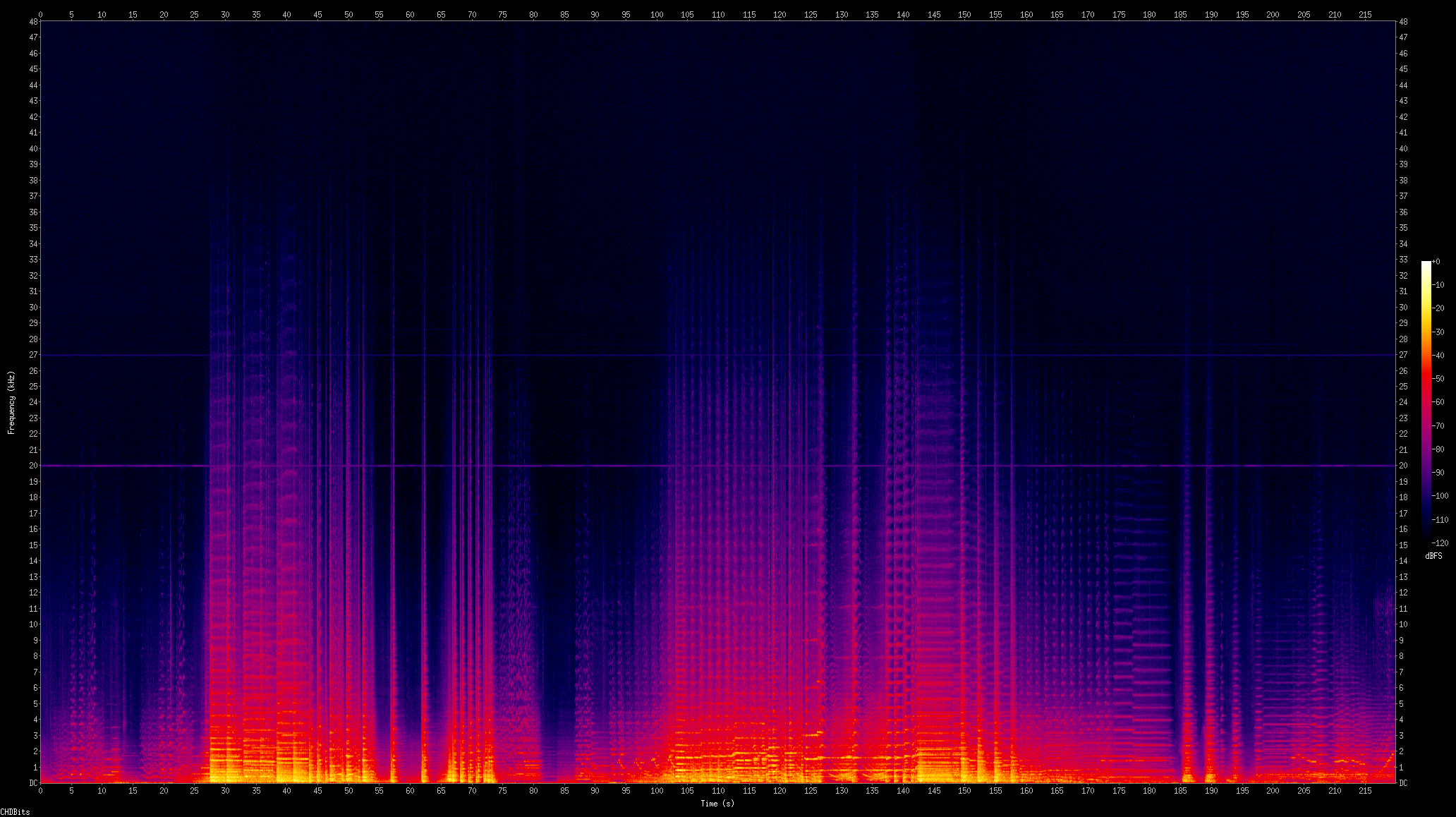Click the 20 kHz label on left axis
Image resolution: width=1456 pixels, height=817 pixels.
click(33, 466)
